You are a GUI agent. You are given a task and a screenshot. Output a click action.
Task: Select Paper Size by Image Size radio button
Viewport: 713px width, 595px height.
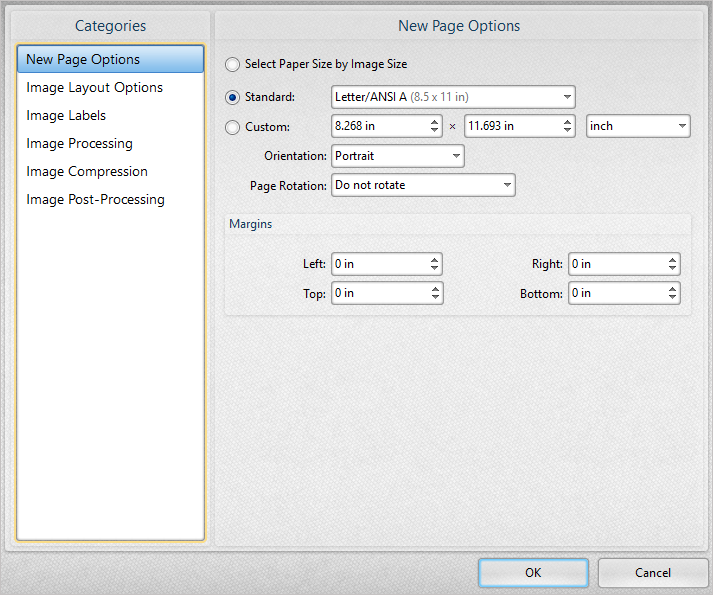coord(233,64)
